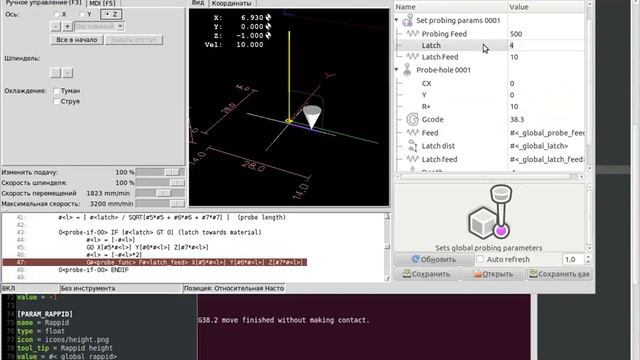Viewport: 640px width, 360px height.
Task: Click the 1.0 refresh interval field
Action: (573, 259)
